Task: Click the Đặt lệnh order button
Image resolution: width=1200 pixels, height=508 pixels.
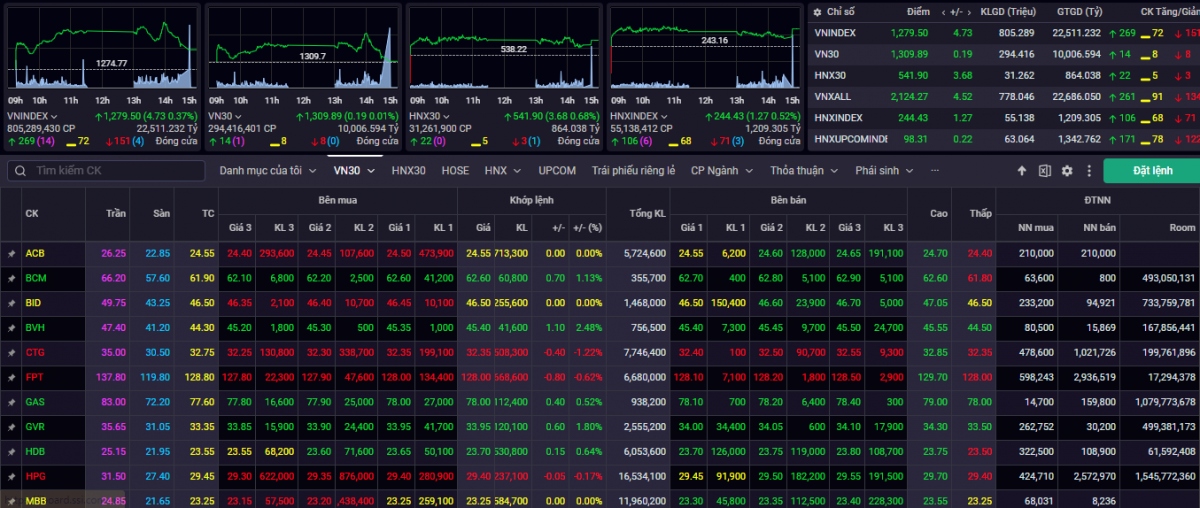Action: 1151,171
